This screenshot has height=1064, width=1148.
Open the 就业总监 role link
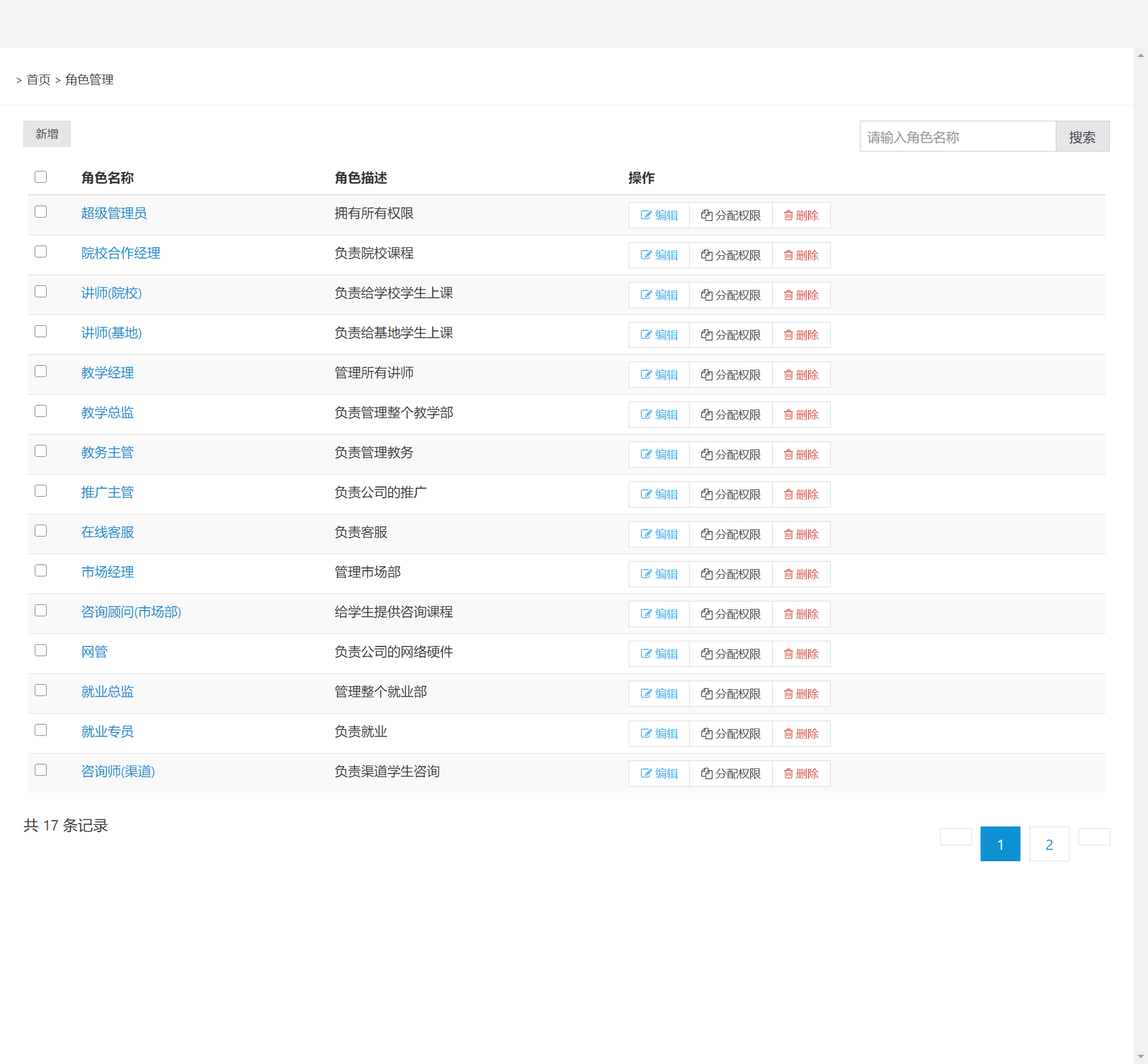108,691
